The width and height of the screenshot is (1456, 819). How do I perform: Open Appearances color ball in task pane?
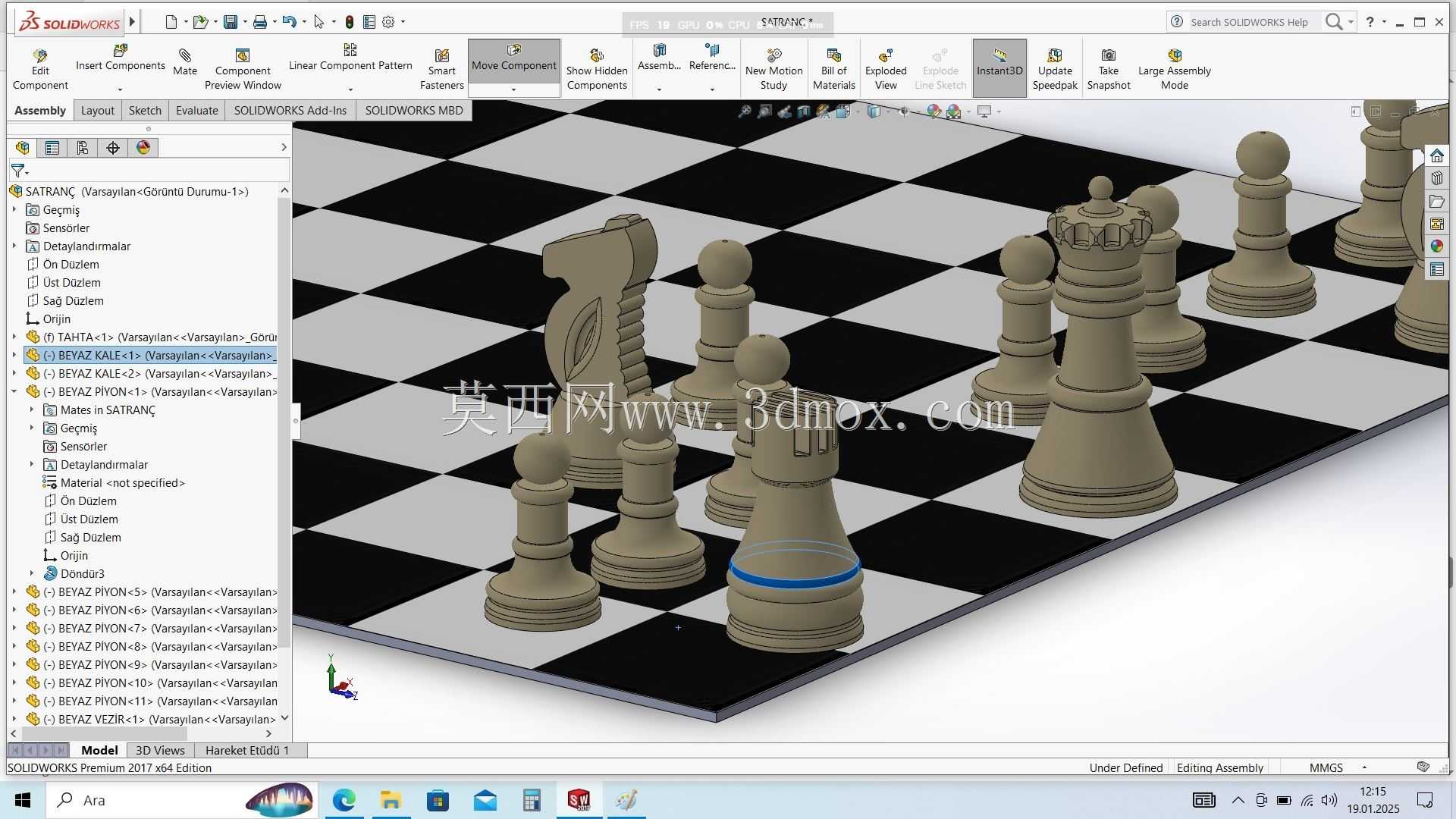click(x=1436, y=246)
